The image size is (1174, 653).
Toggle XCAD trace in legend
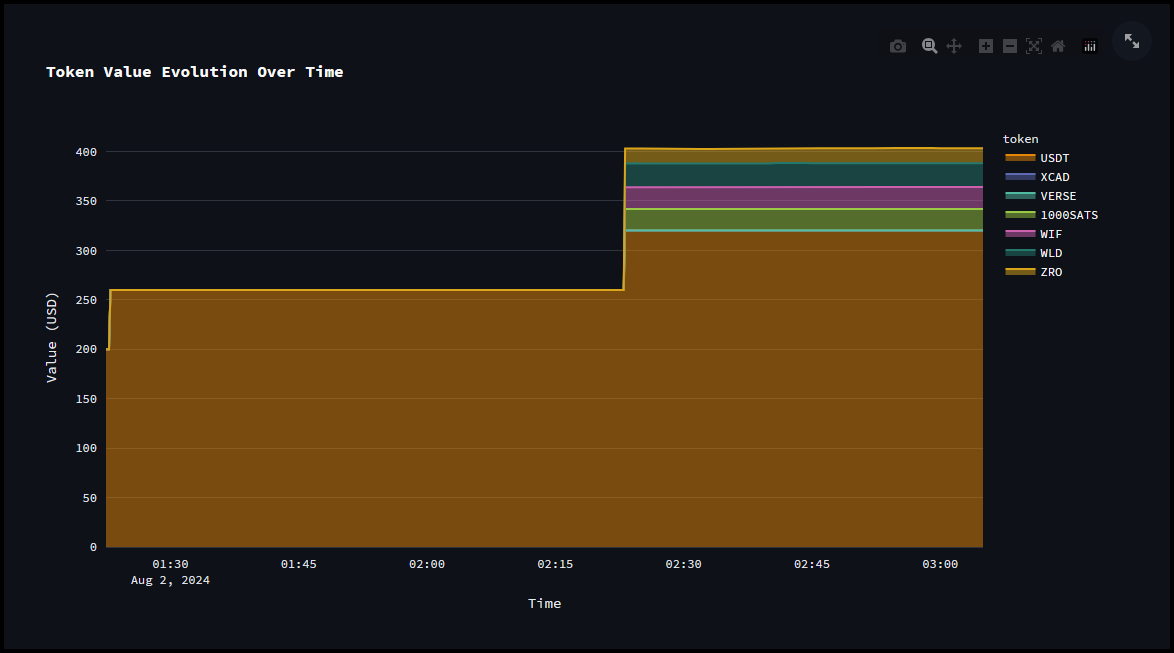[1054, 177]
